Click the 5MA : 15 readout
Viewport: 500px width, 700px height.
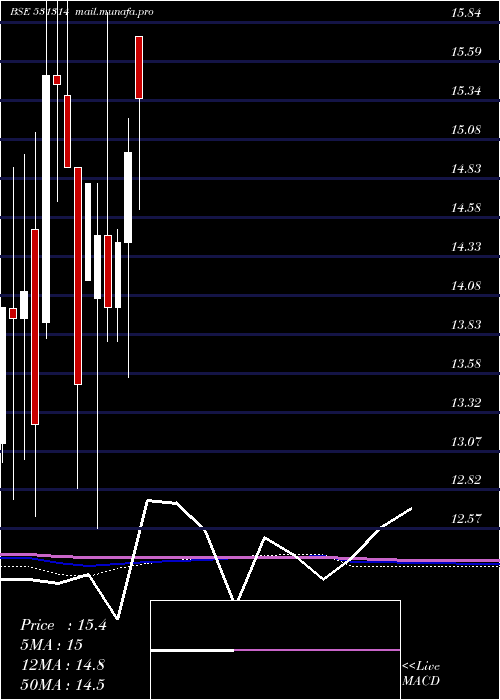[52, 645]
